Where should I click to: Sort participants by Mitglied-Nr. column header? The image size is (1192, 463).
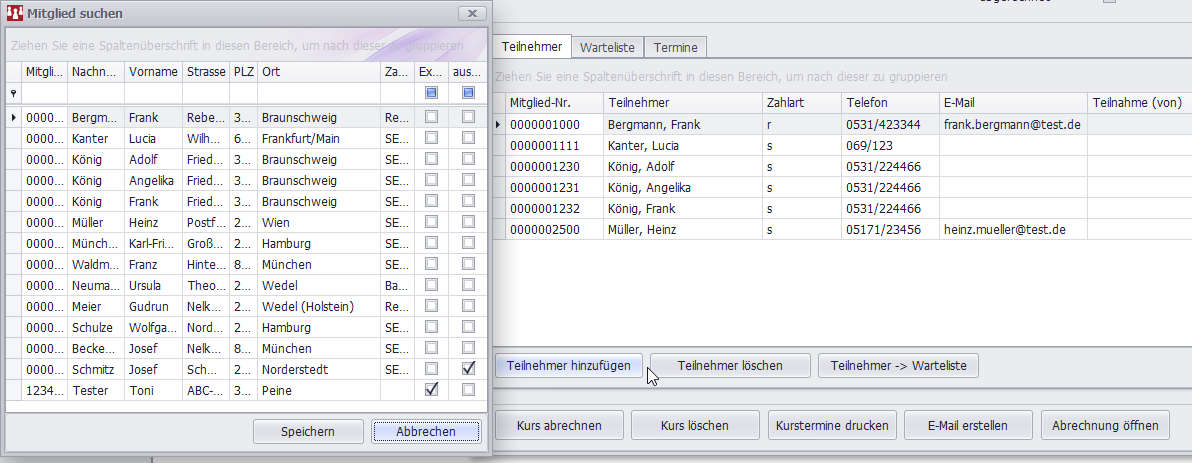[x=553, y=103]
